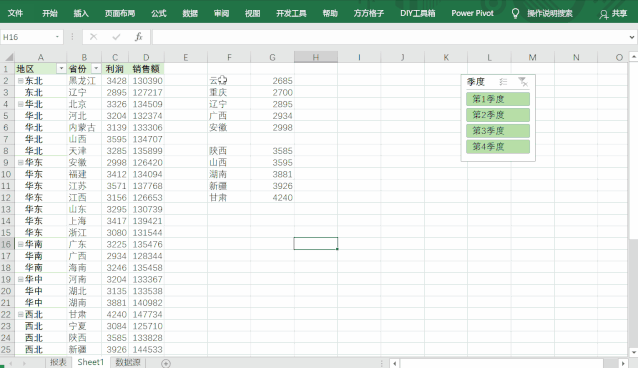Collapse the 华东 group in row 9
This screenshot has height=368, width=638.
pyautogui.click(x=20, y=162)
